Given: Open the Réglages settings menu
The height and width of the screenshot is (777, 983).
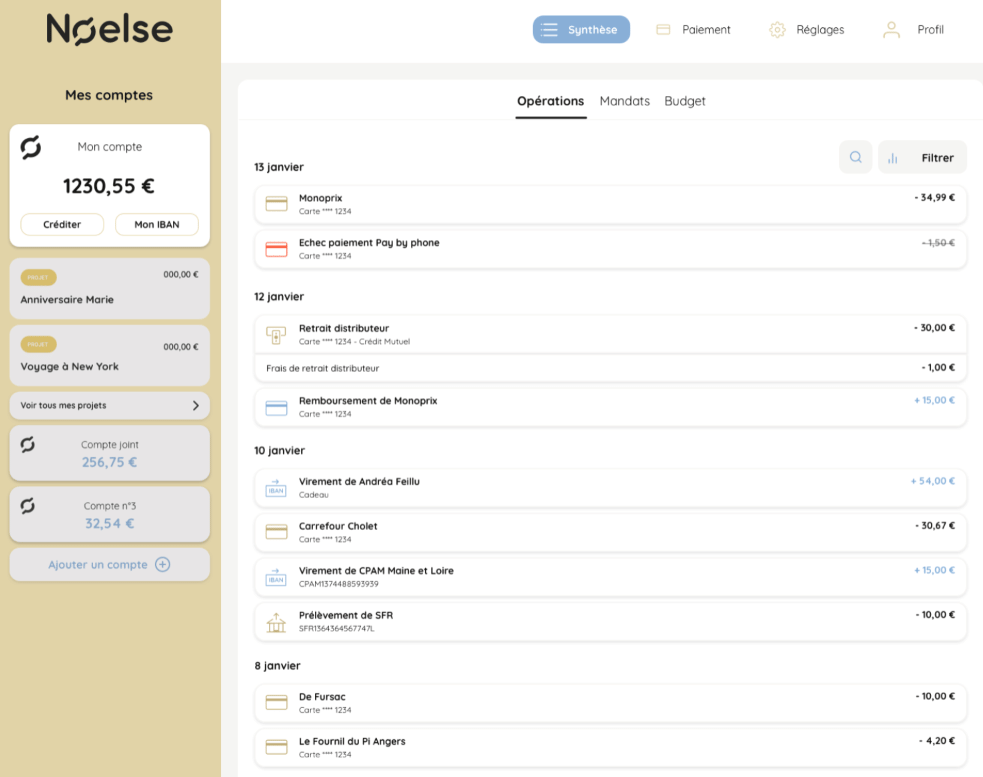Looking at the screenshot, I should tap(806, 30).
